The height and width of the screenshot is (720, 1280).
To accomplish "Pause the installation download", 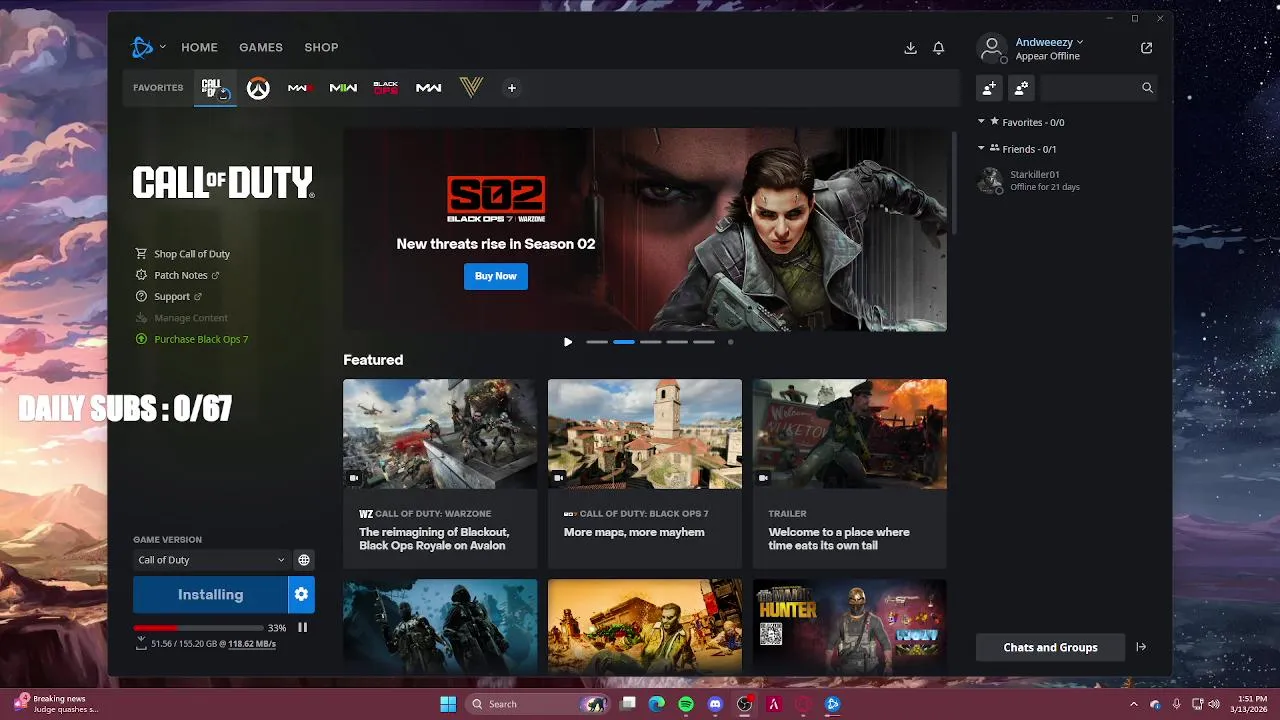I will [302, 628].
